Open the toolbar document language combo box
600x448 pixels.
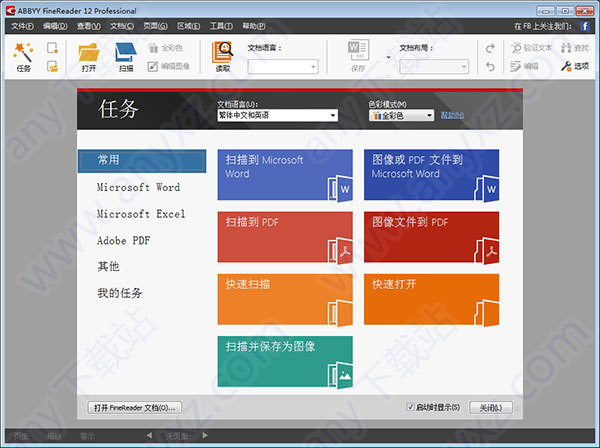pyautogui.click(x=283, y=67)
